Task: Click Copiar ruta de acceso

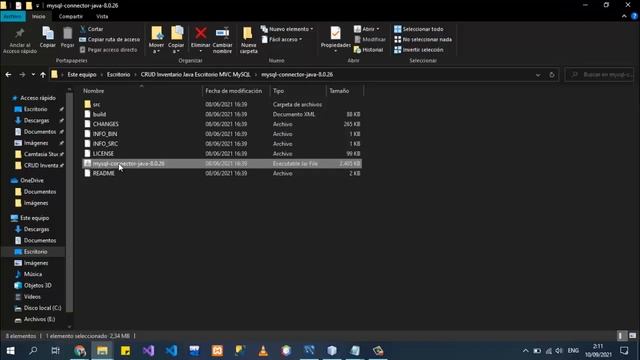Action: [x=109, y=40]
